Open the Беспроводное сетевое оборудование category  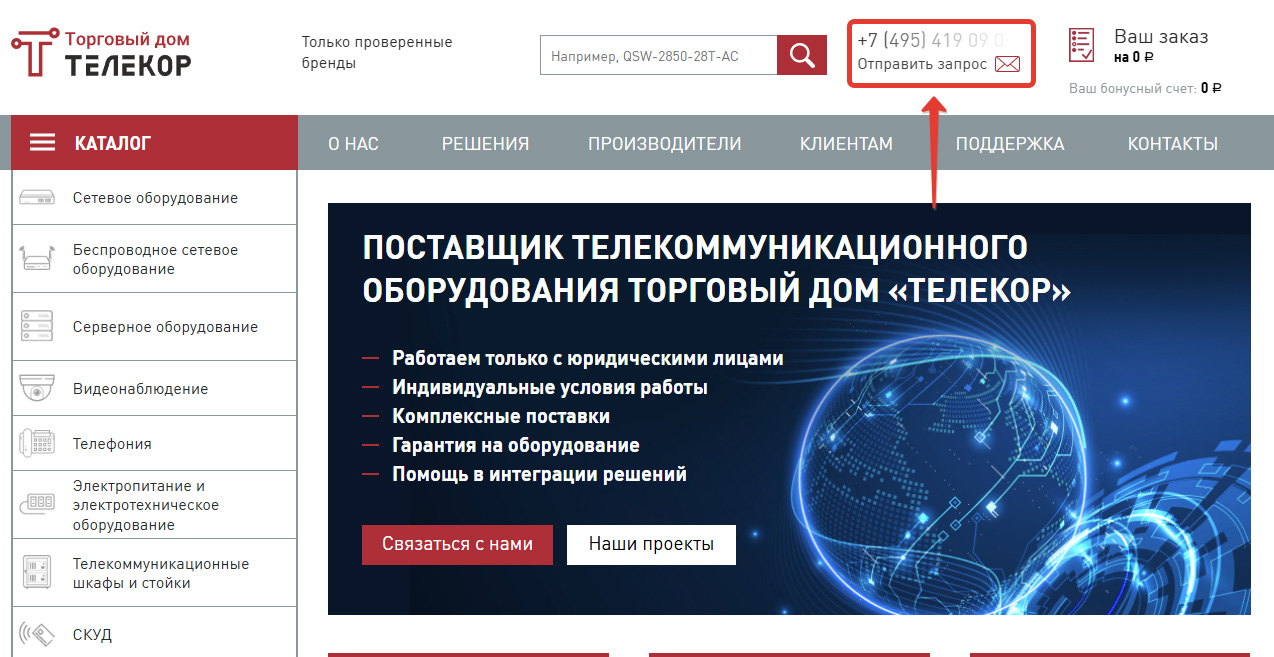pyautogui.click(x=155, y=259)
